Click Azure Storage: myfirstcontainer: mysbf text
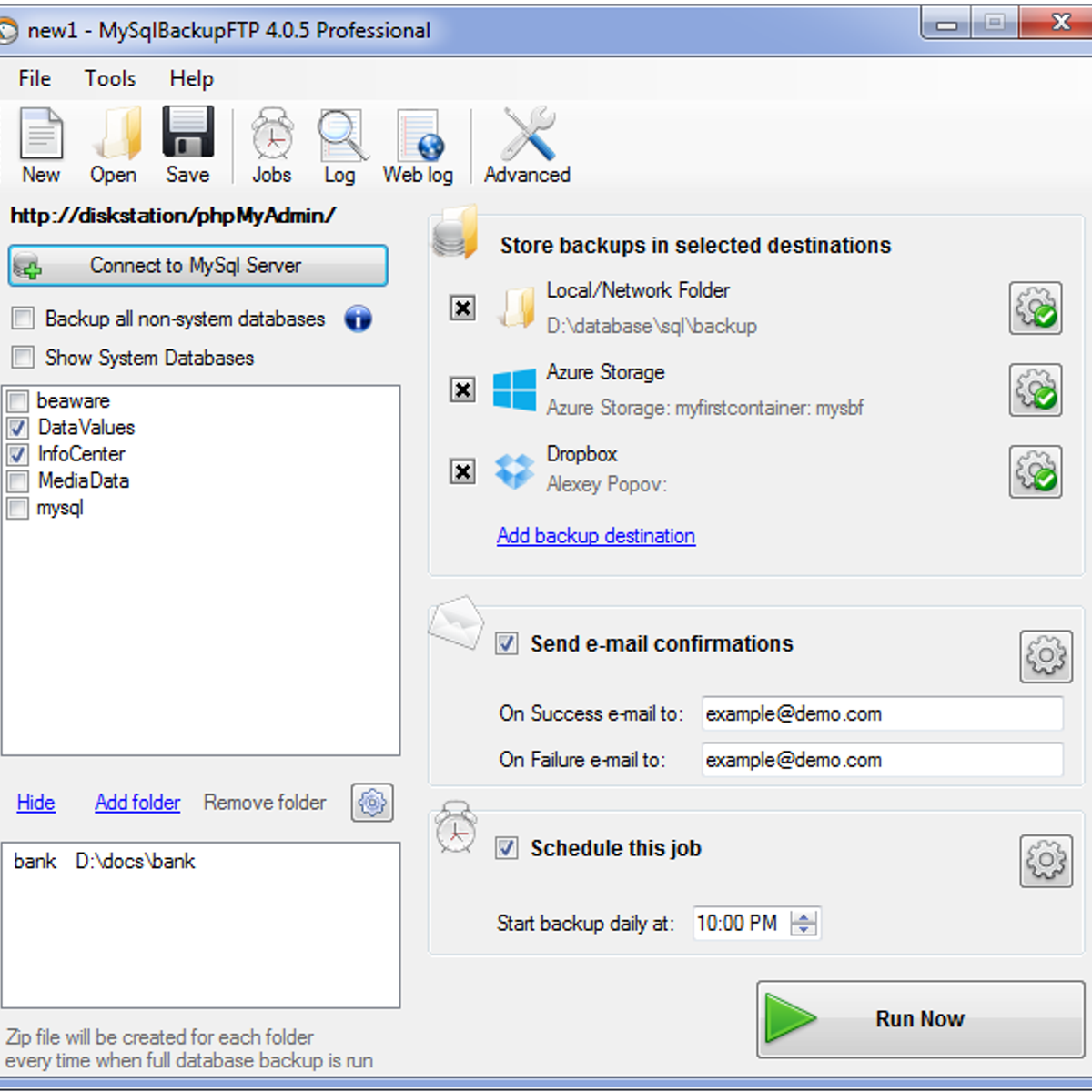 coord(705,408)
